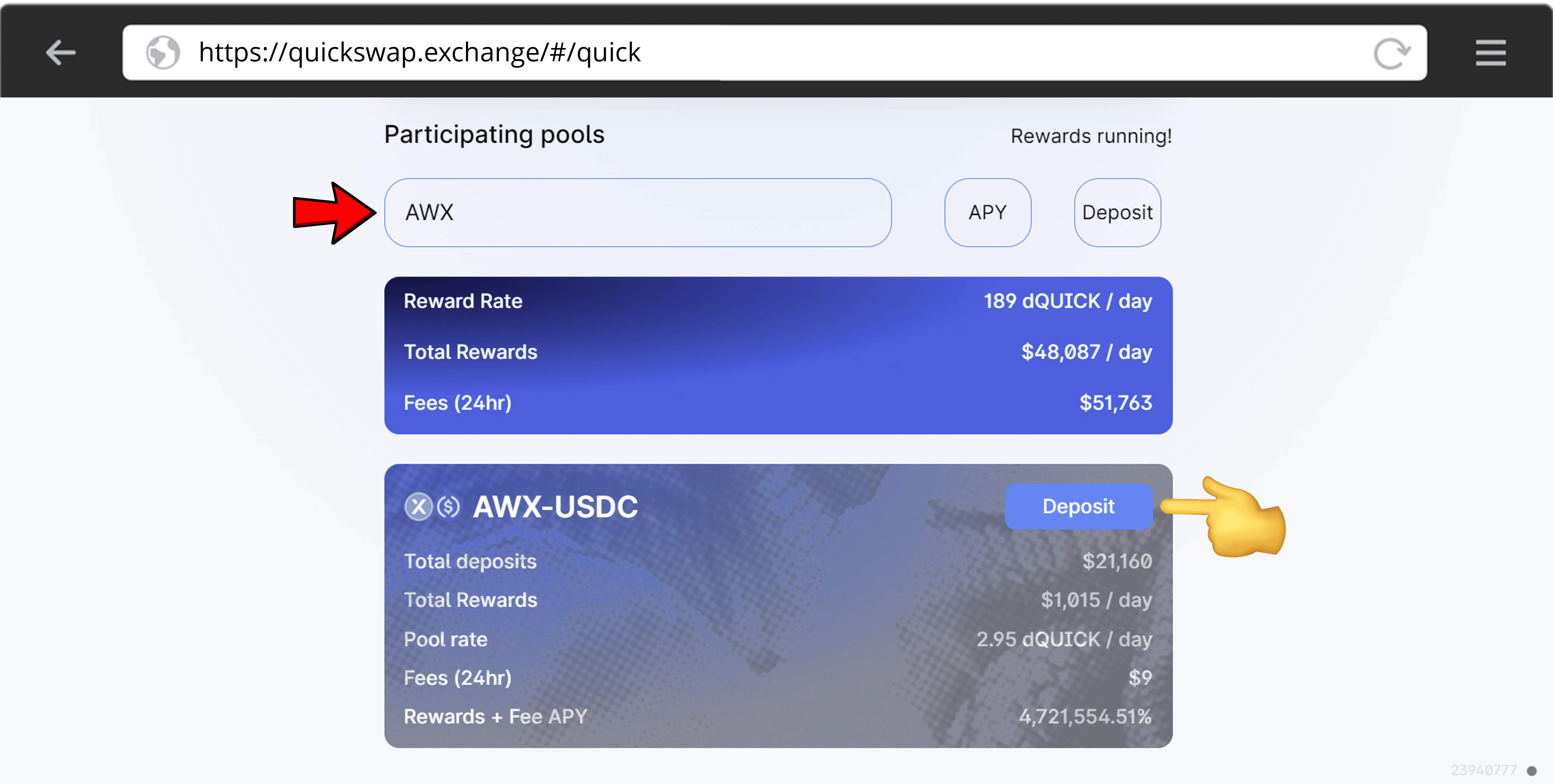Select the 189 dQUICK / day value
The height and width of the screenshot is (784, 1553).
[x=1068, y=301]
